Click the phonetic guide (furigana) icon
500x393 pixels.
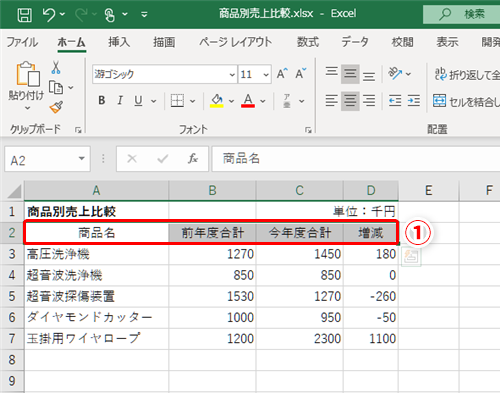(x=286, y=101)
